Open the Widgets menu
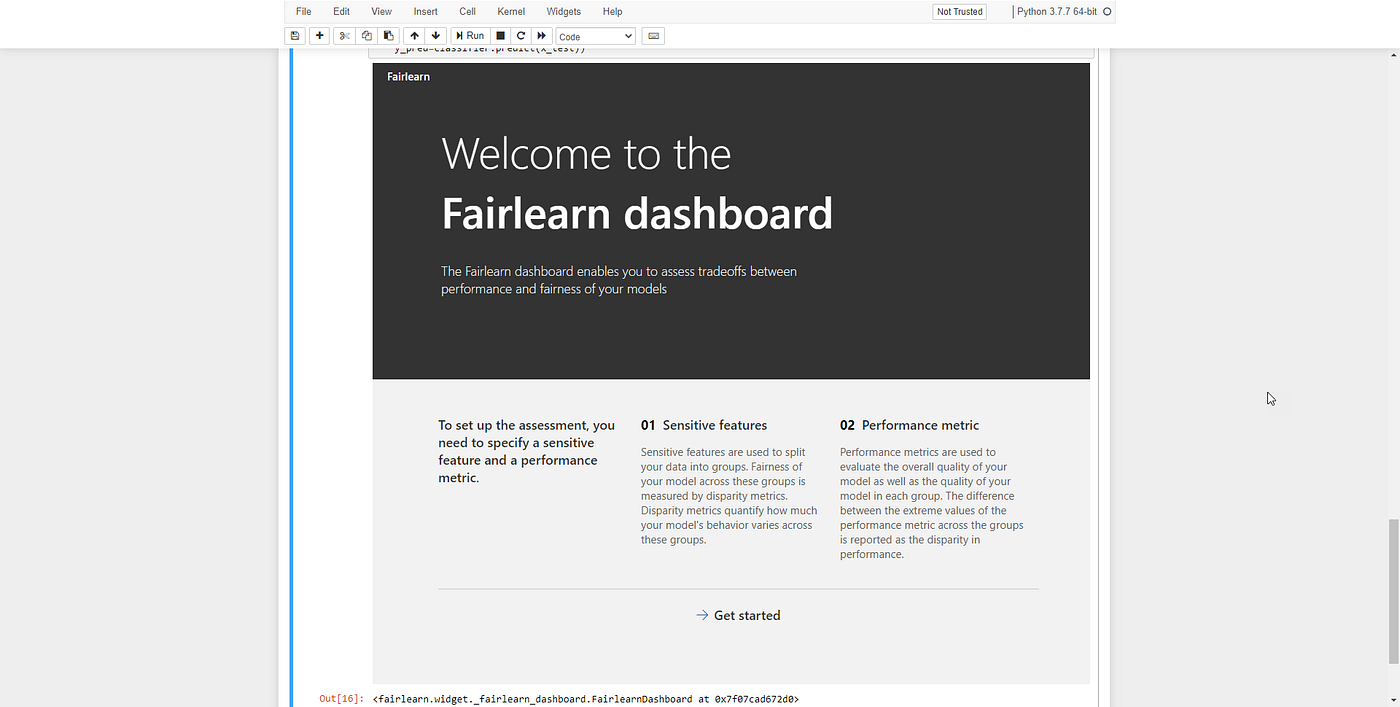 [x=563, y=11]
